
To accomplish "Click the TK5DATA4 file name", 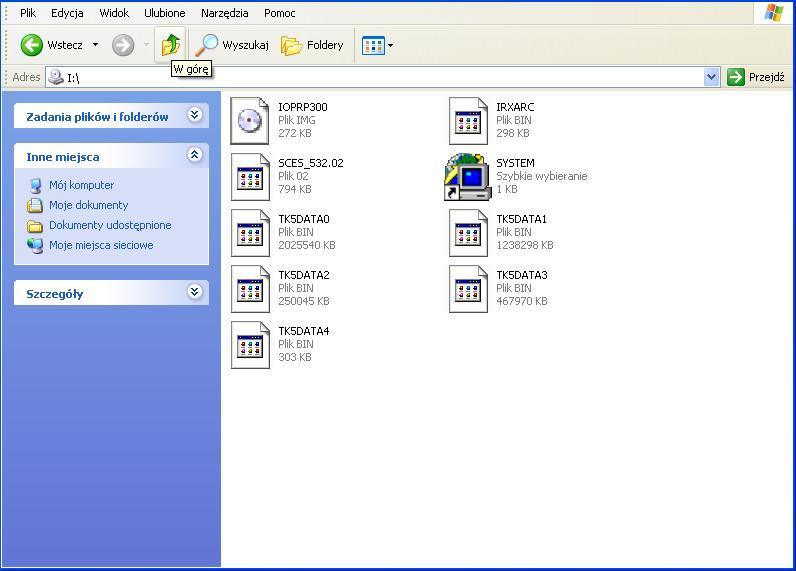I will click(304, 331).
